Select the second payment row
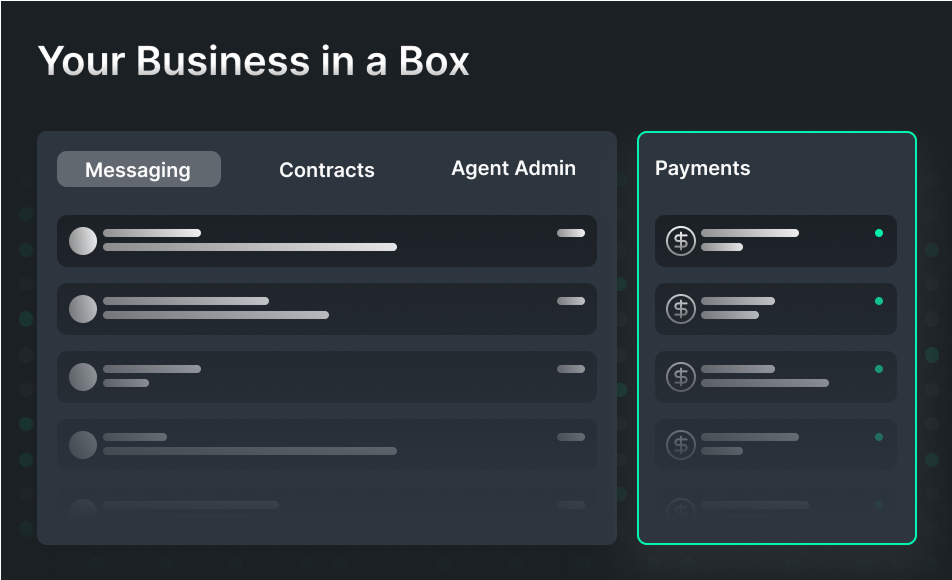Screen dimensions: 952x580 click(x=776, y=309)
